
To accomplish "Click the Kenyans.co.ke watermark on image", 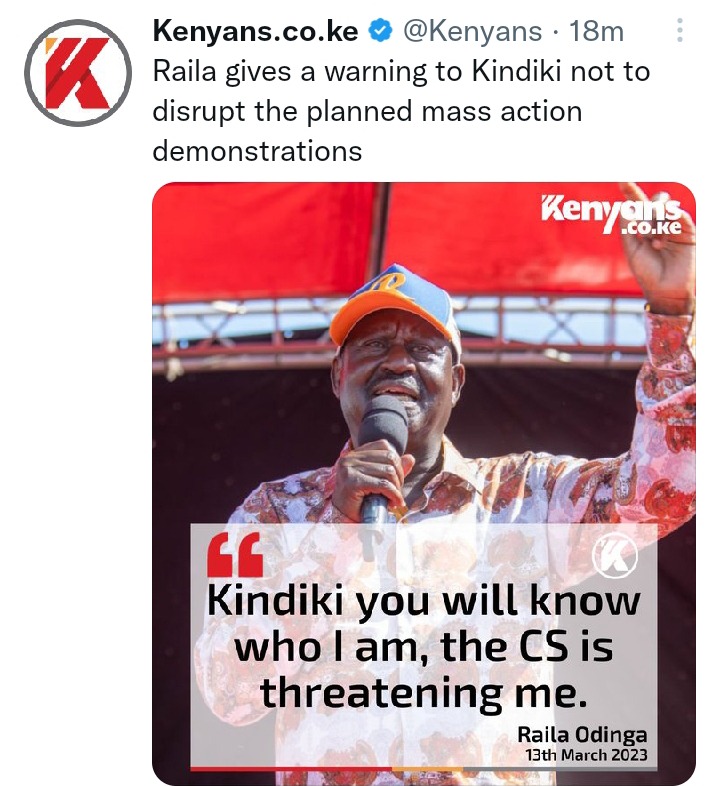I will (612, 216).
